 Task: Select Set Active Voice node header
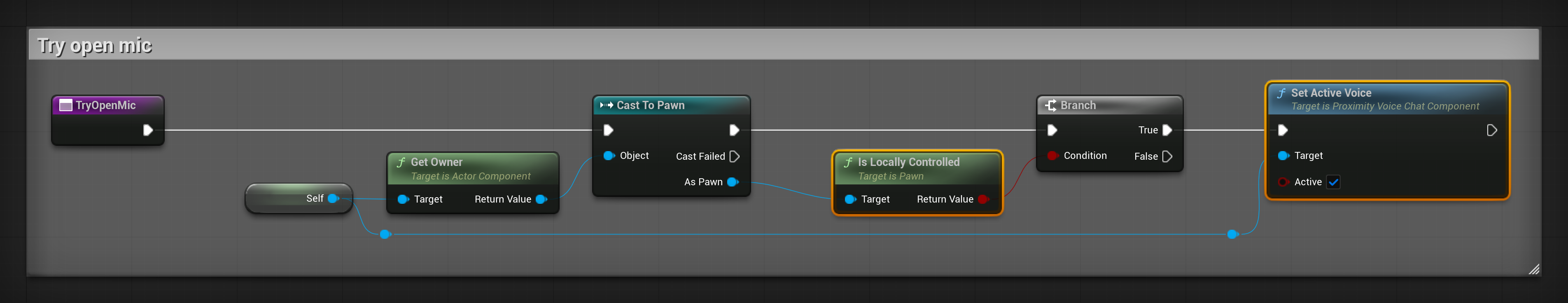point(1387,98)
